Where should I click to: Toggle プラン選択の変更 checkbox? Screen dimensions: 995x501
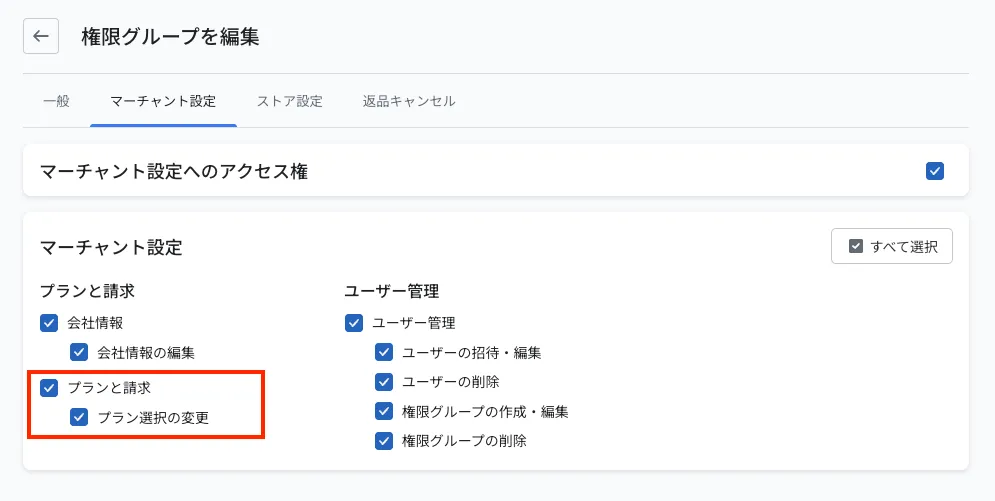tap(79, 417)
